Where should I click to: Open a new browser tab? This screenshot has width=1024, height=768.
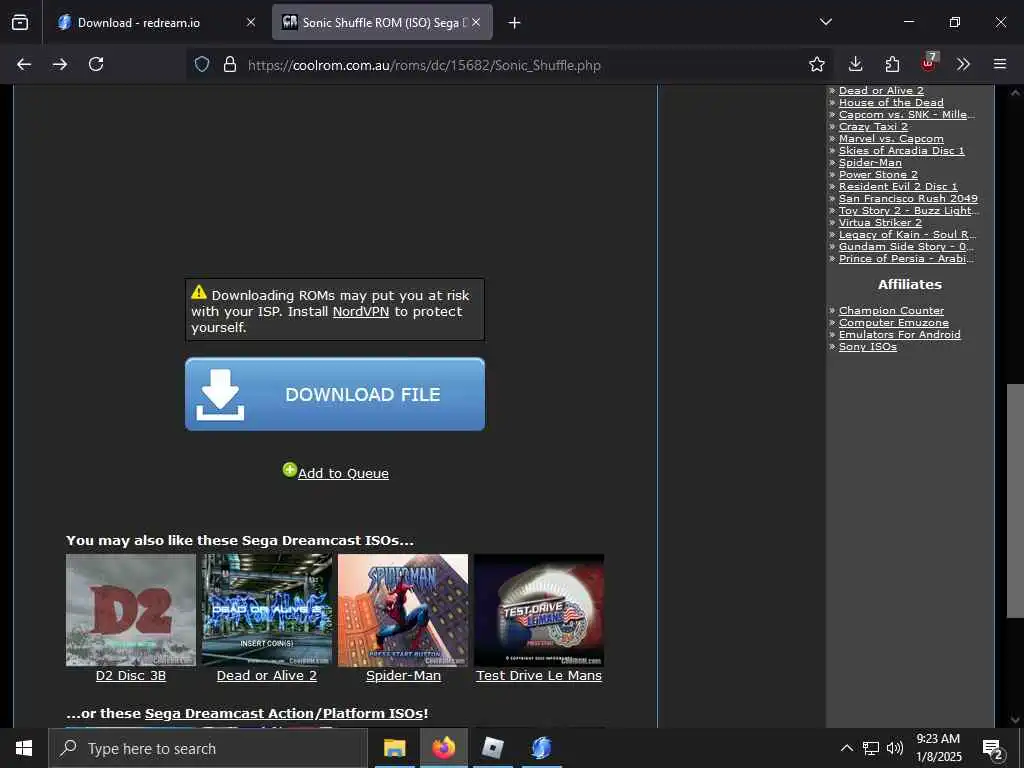[x=515, y=23]
